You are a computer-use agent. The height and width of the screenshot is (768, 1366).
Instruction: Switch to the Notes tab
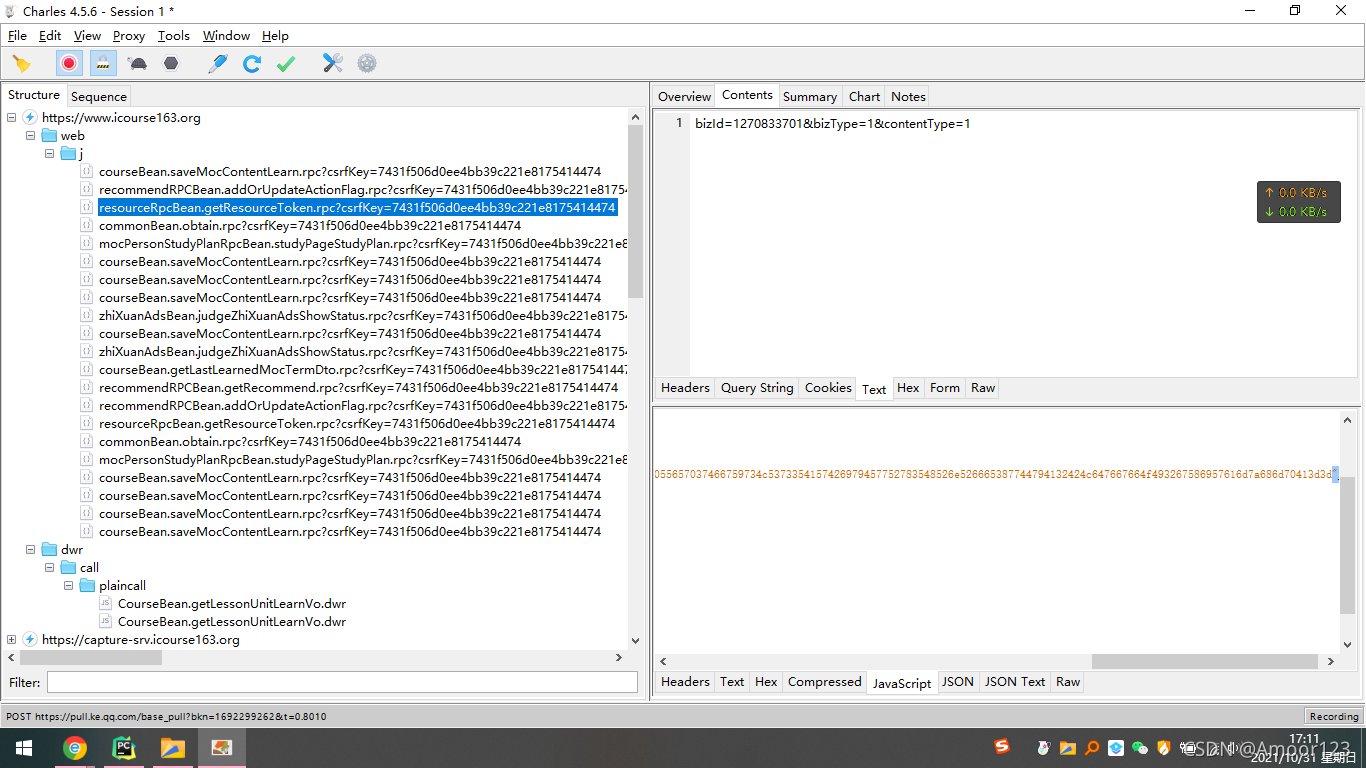point(908,97)
